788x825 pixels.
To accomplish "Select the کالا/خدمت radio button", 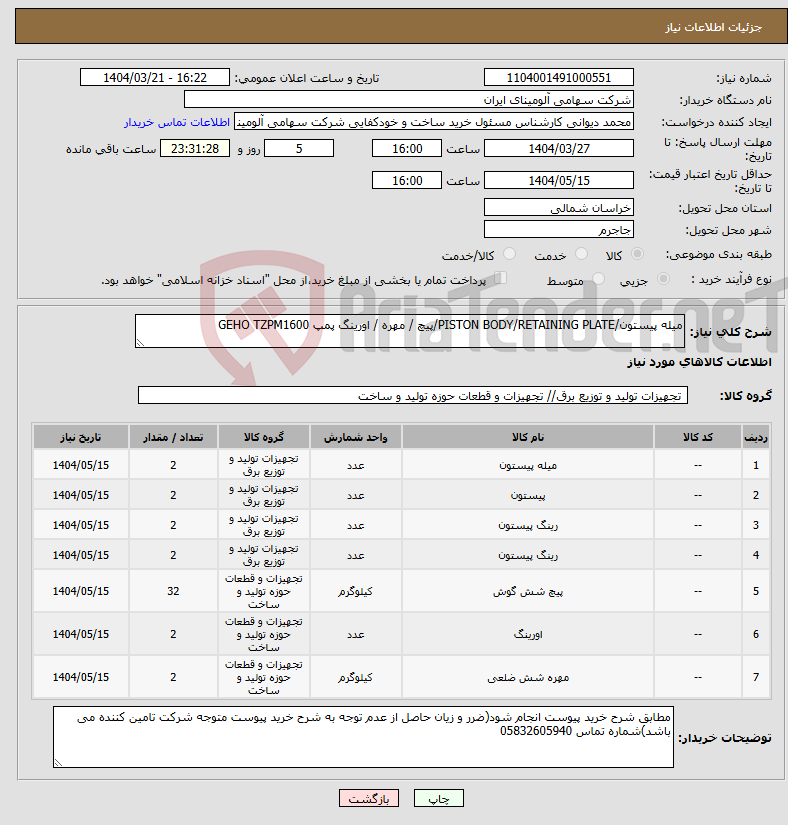I will 509,254.
